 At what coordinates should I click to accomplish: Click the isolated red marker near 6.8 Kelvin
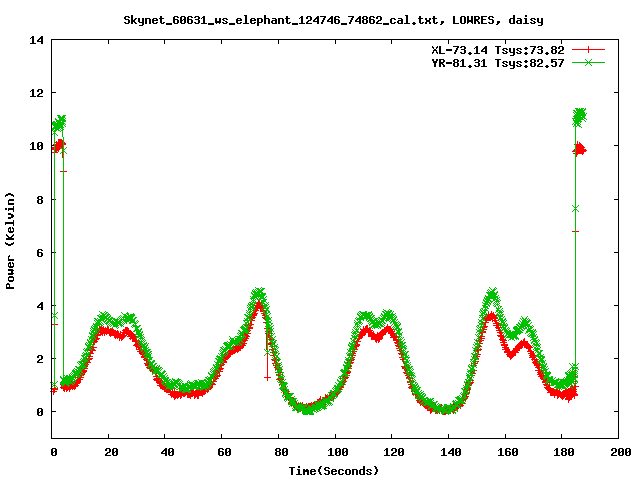click(576, 231)
